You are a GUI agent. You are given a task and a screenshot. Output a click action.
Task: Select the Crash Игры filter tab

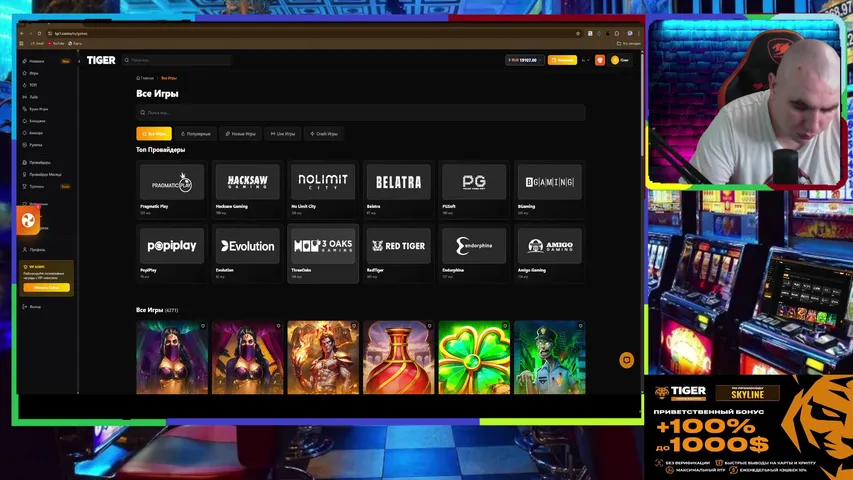pos(324,133)
